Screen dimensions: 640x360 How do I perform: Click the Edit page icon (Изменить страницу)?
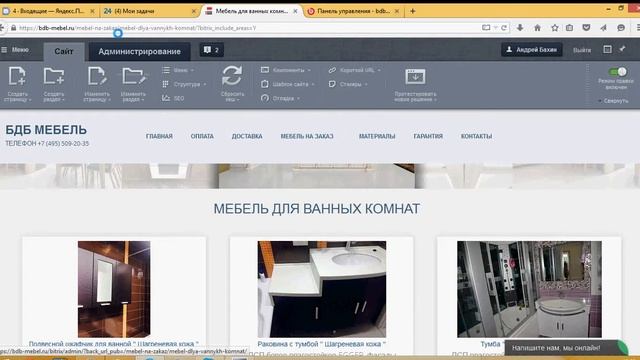(97, 76)
